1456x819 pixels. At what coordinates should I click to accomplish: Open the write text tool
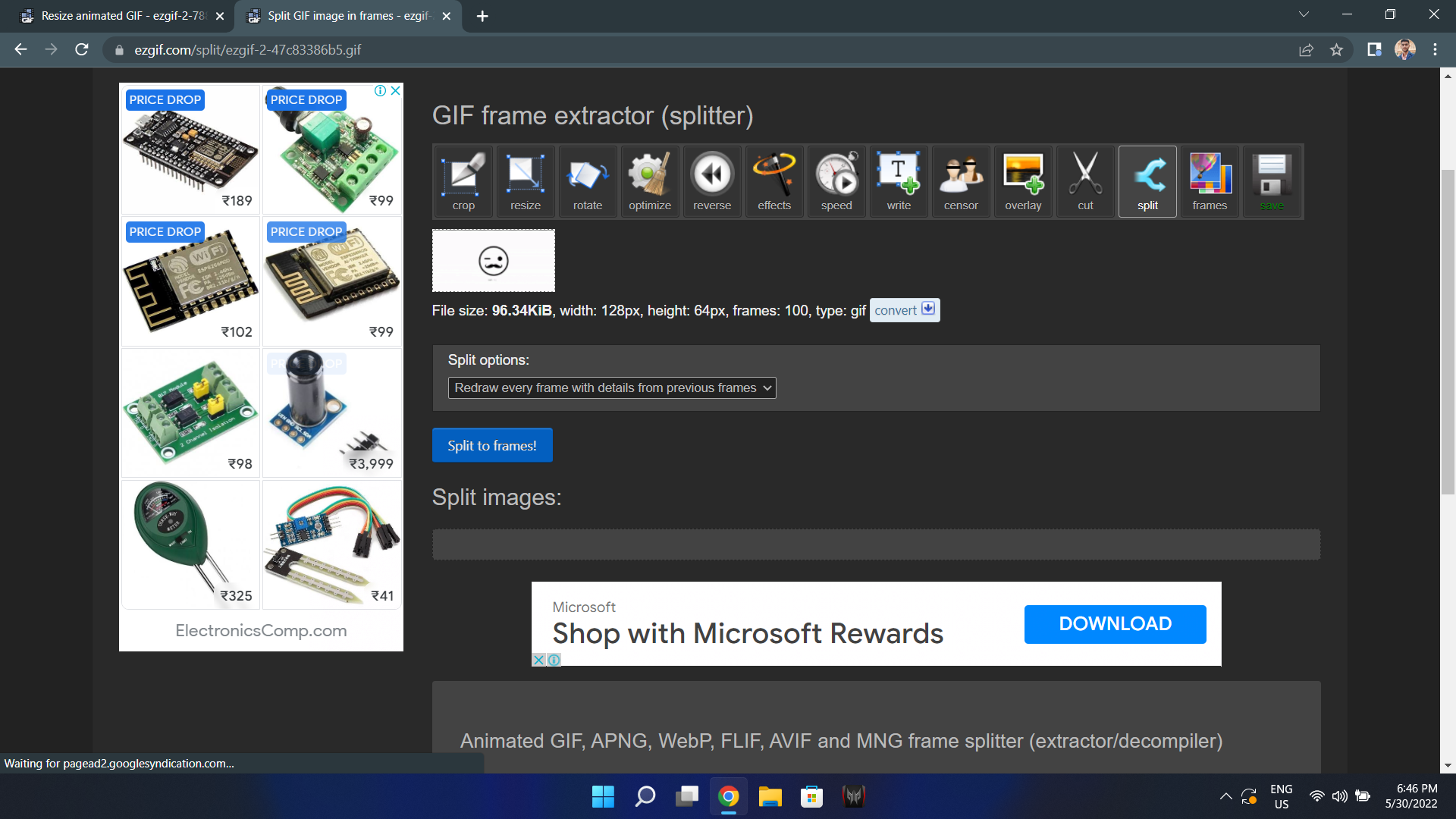[898, 181]
